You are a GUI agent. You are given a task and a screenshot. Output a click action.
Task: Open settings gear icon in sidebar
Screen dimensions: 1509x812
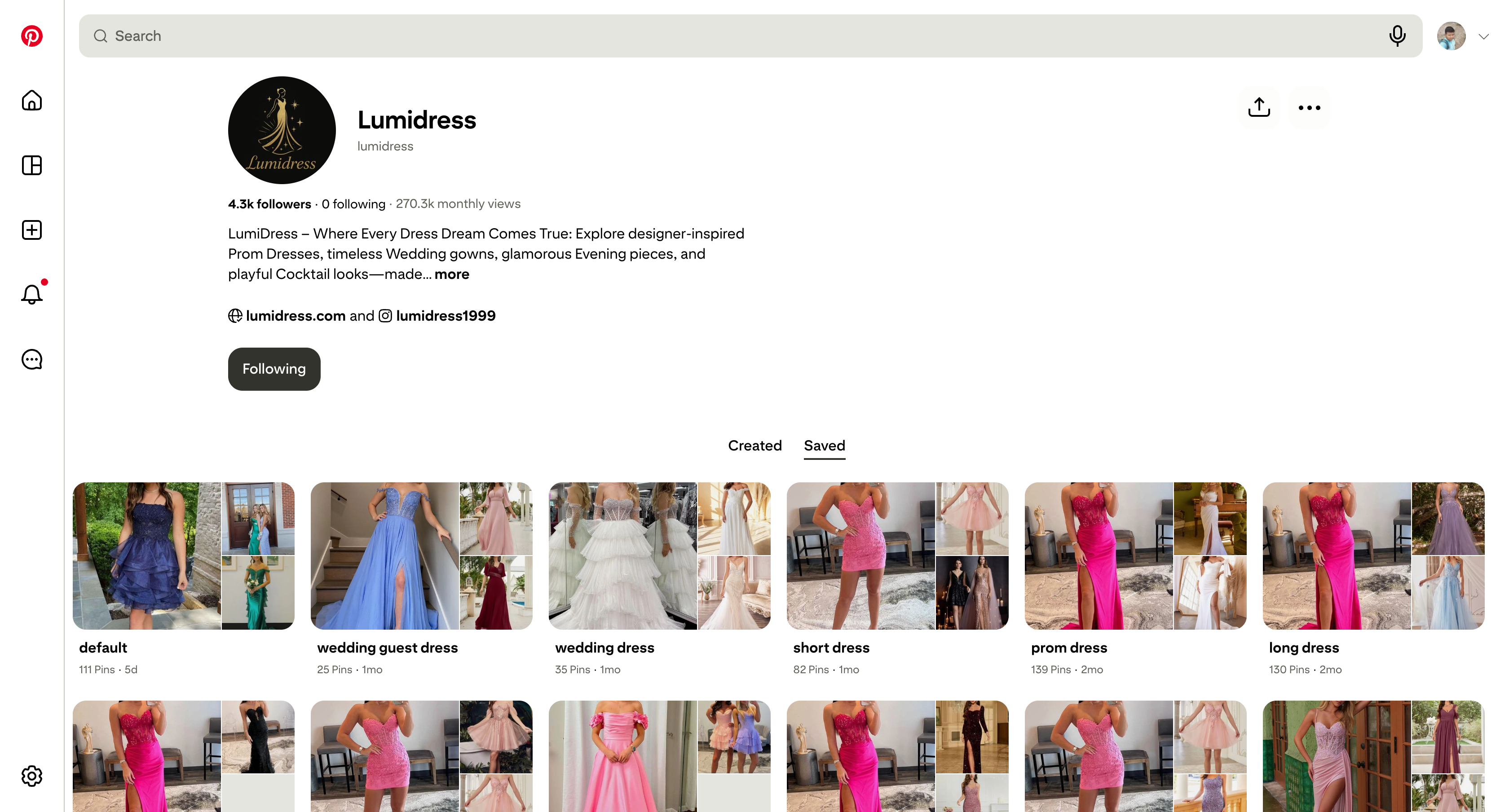coord(31,776)
